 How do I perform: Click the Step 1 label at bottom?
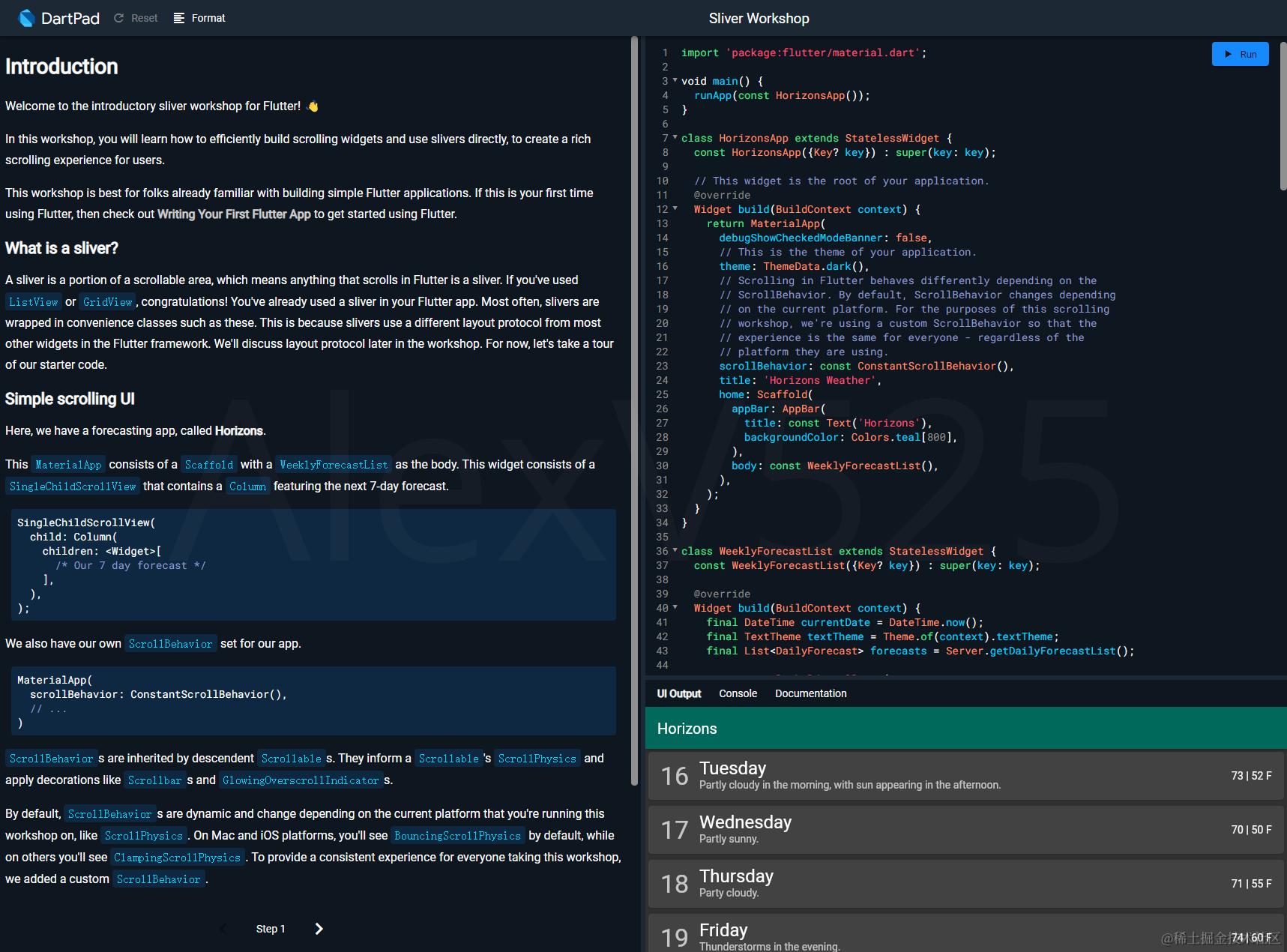point(271,928)
